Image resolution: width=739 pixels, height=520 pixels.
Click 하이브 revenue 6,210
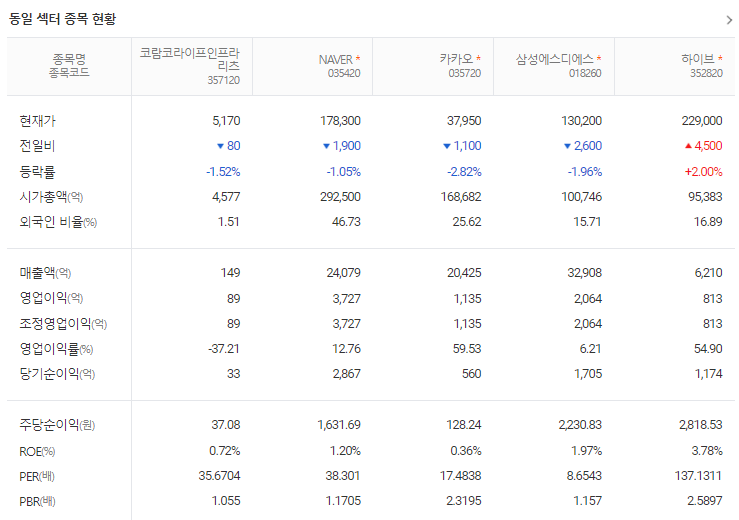pos(708,272)
